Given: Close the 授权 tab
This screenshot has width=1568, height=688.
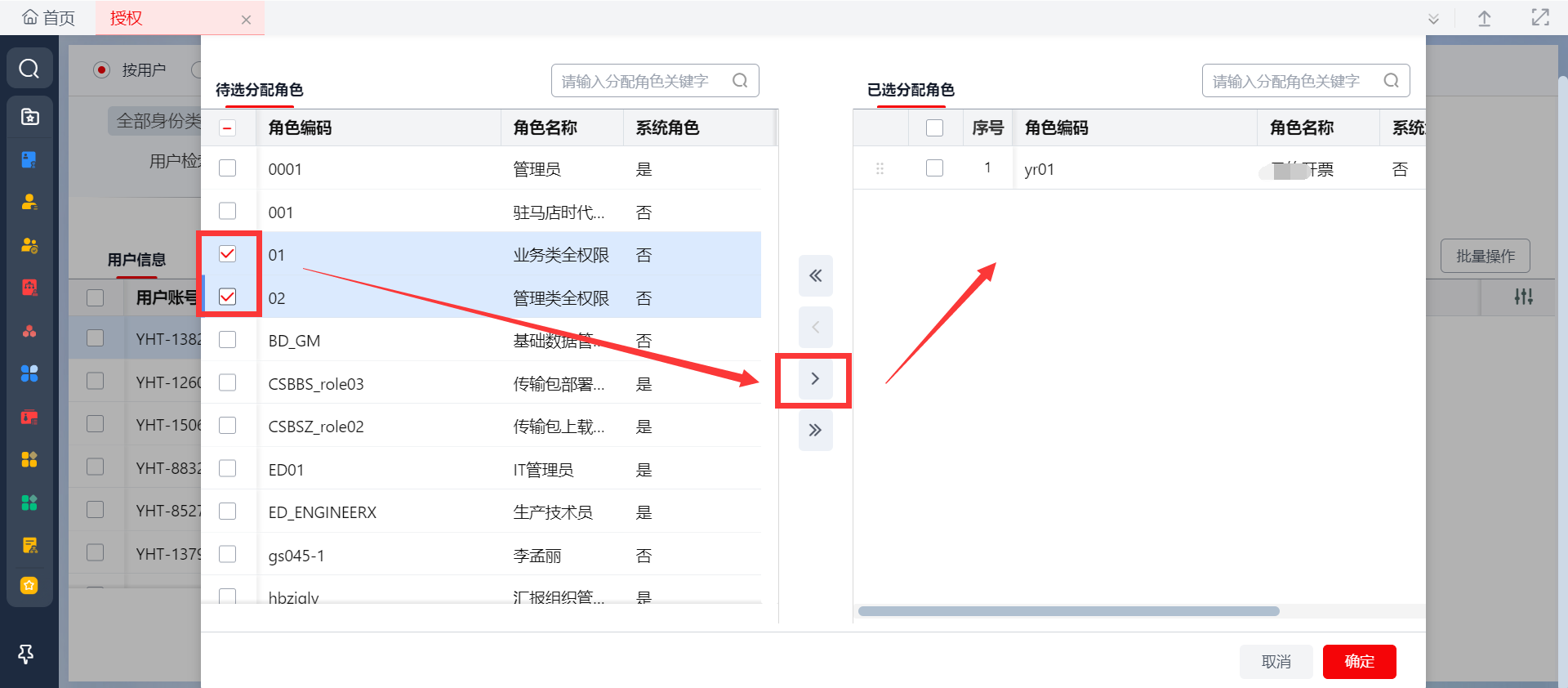Looking at the screenshot, I should [246, 20].
